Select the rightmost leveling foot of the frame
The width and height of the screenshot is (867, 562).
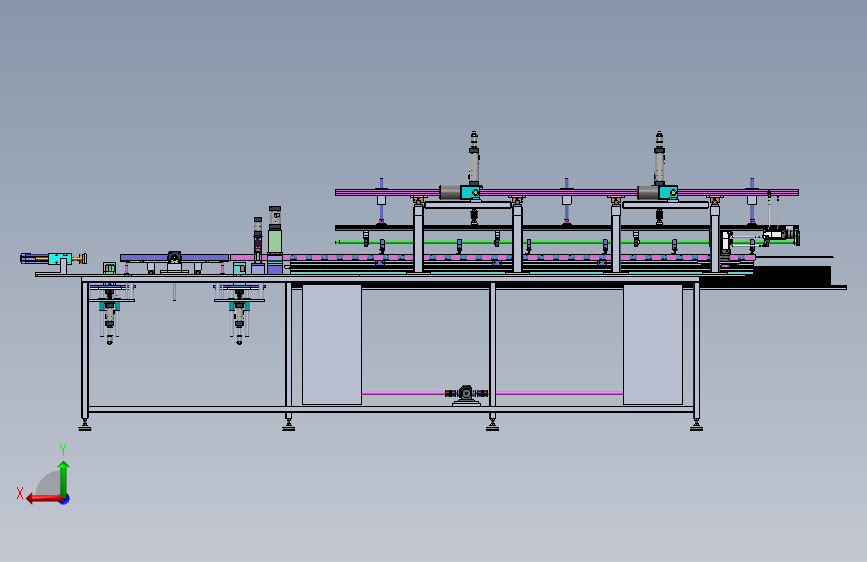coord(697,425)
